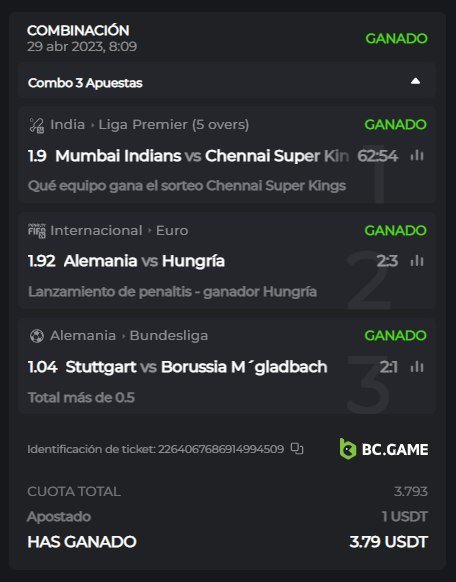Select the Bundesliga league label

[169, 336]
